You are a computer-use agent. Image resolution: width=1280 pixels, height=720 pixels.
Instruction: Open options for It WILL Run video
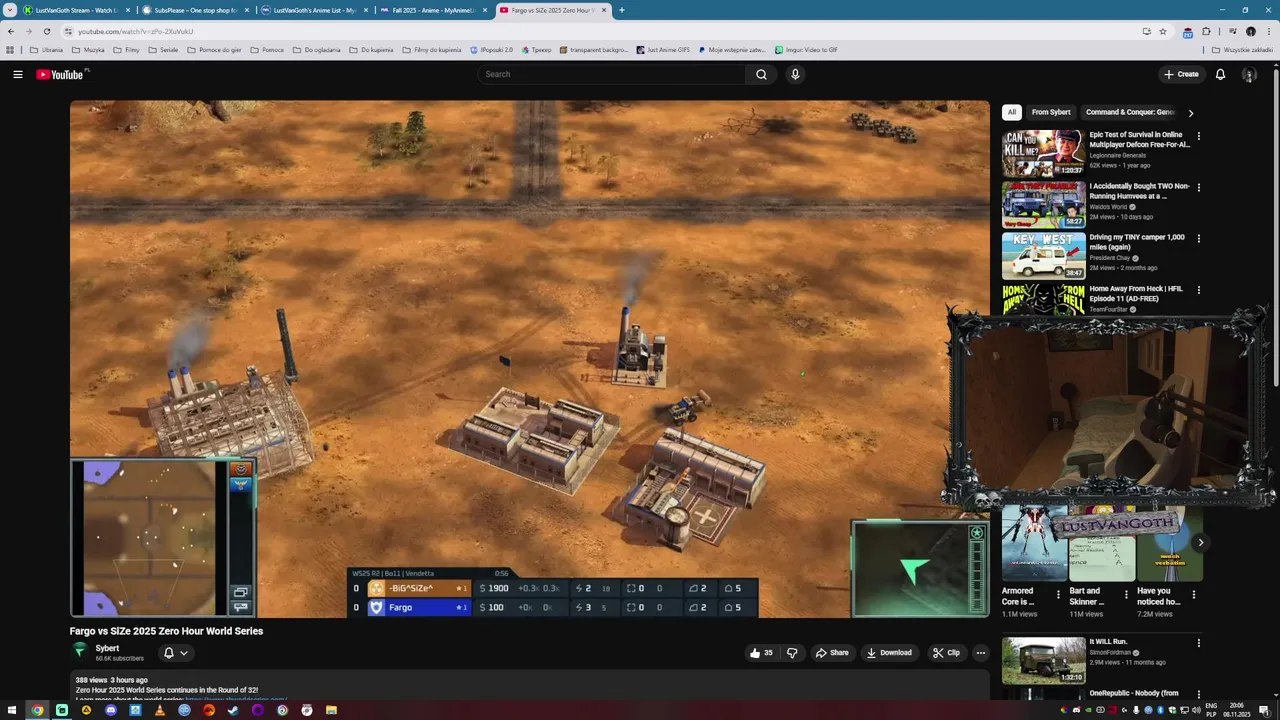(1199, 643)
